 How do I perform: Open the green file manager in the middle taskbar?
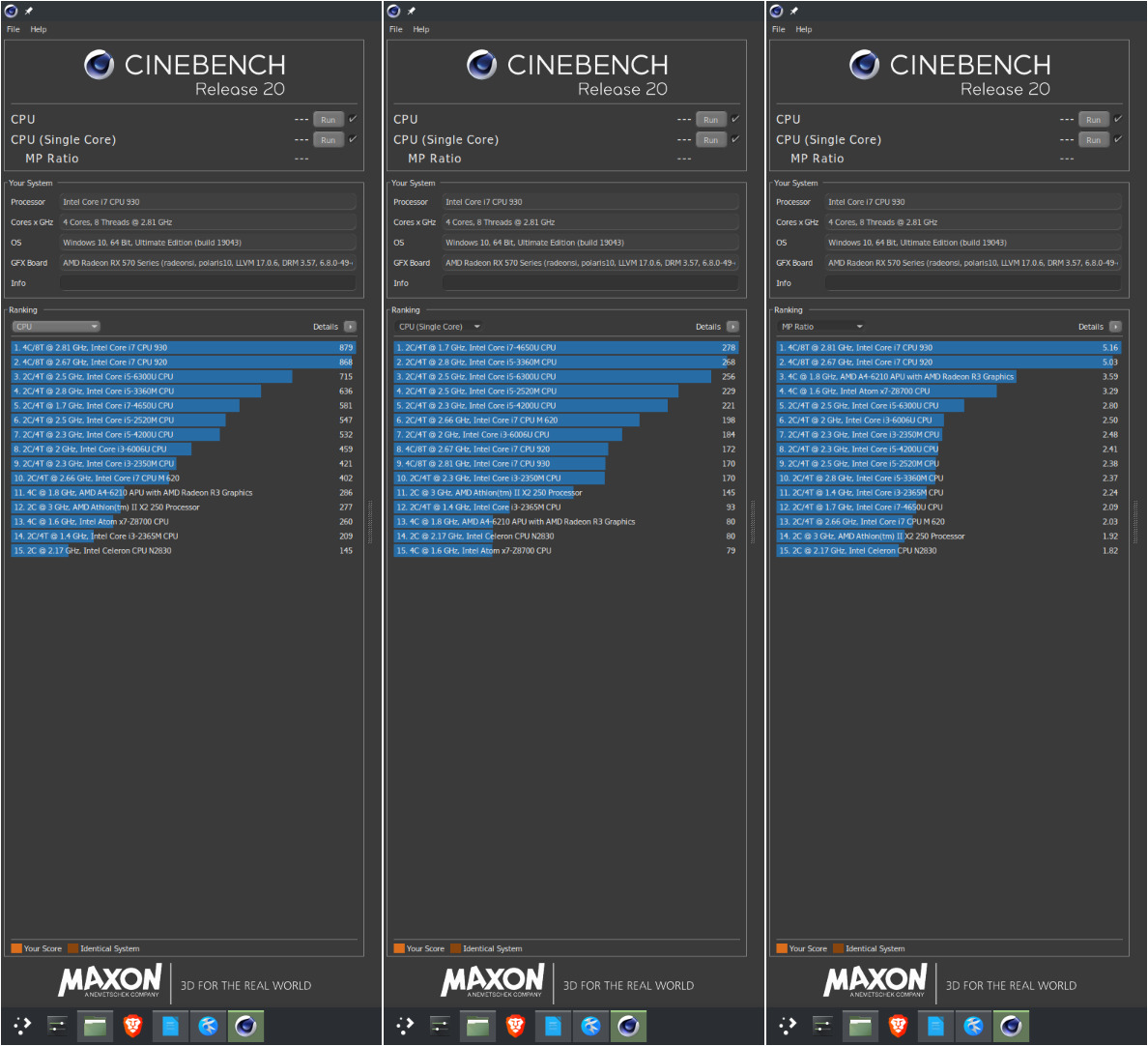point(478,1026)
